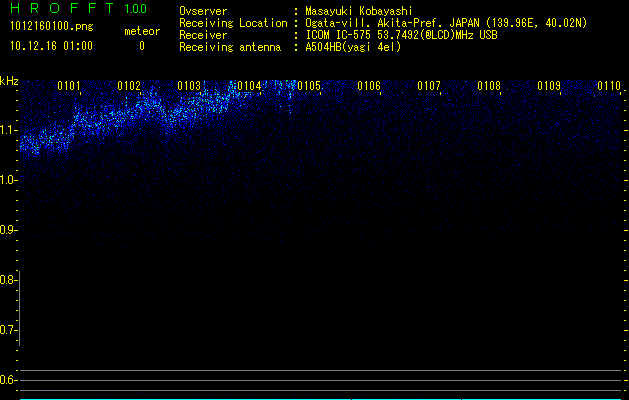Screen dimensions: 629x400
Task: Click the 0106 time marker
Action: (x=369, y=86)
